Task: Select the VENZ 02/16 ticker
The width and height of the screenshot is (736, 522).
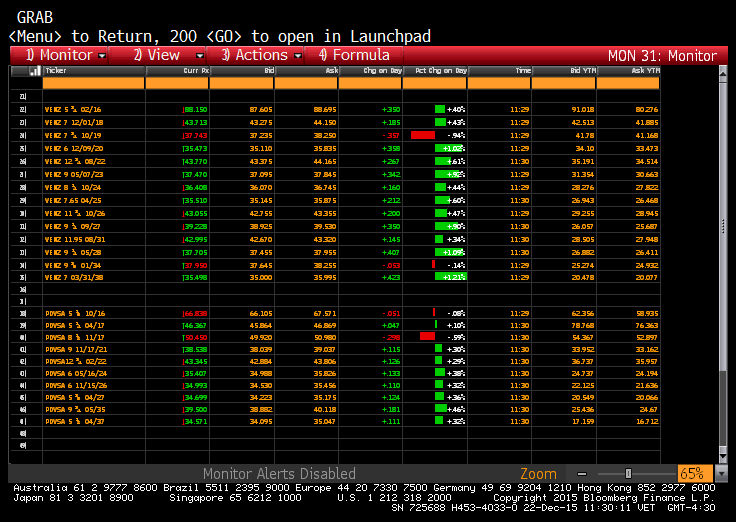Action: [x=73, y=109]
